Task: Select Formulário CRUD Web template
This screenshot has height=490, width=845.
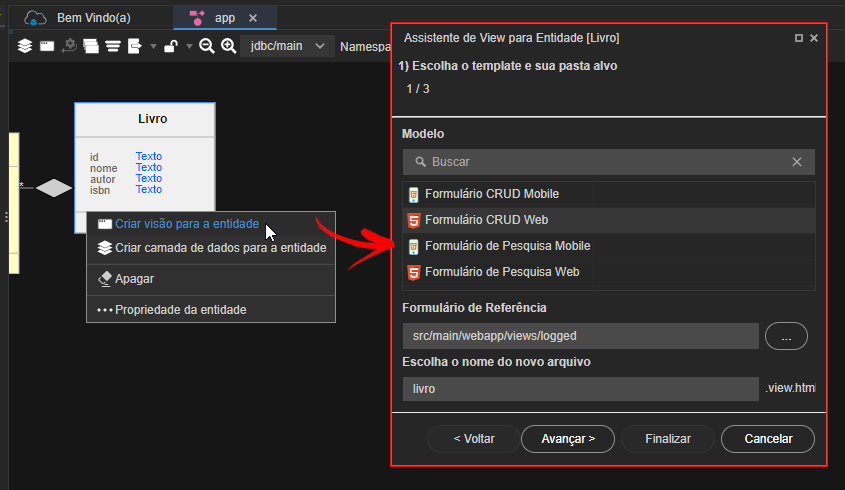Action: point(608,220)
